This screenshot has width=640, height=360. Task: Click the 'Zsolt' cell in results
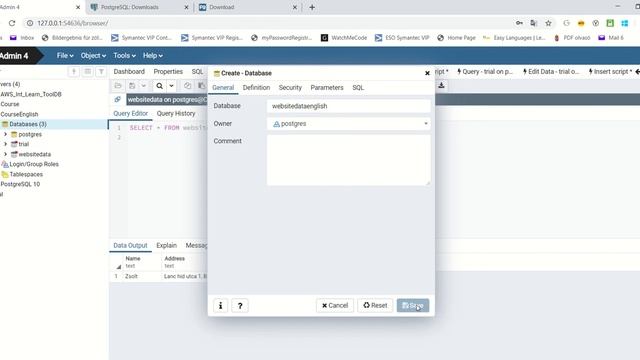click(x=131, y=276)
